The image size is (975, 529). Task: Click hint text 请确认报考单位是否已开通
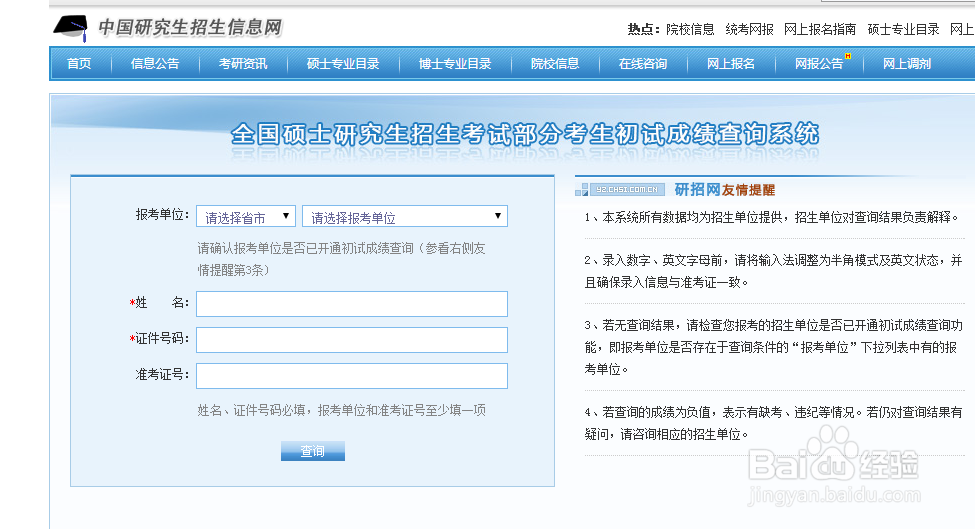[x=341, y=259]
